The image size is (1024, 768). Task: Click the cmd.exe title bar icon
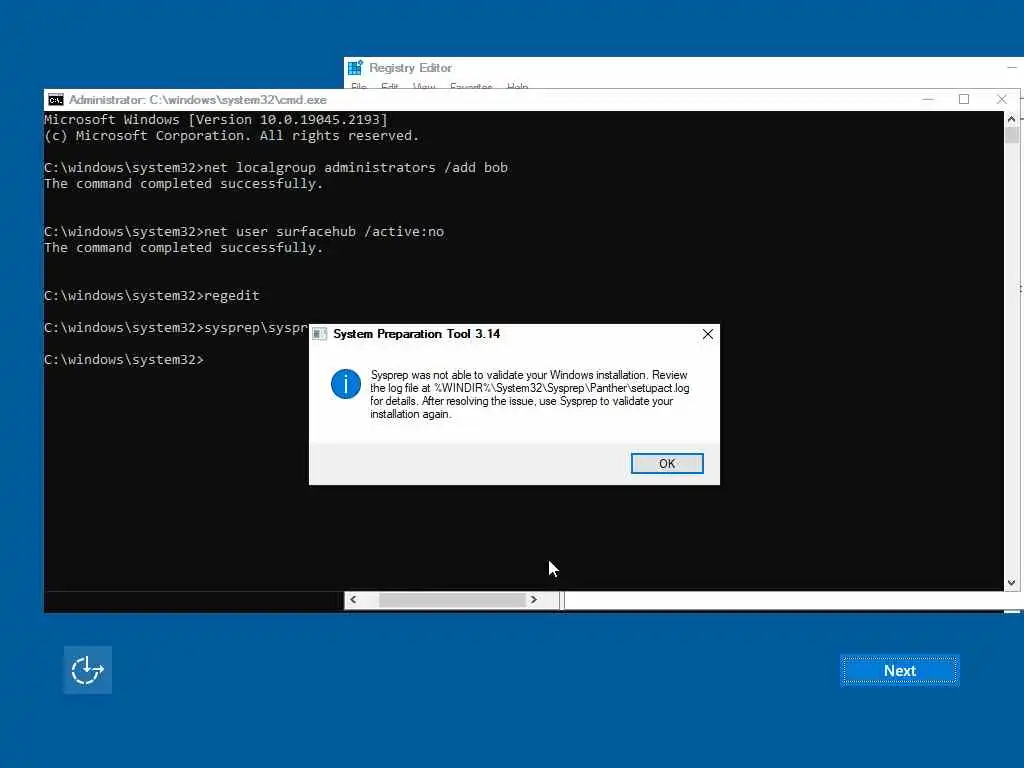pyautogui.click(x=56, y=100)
